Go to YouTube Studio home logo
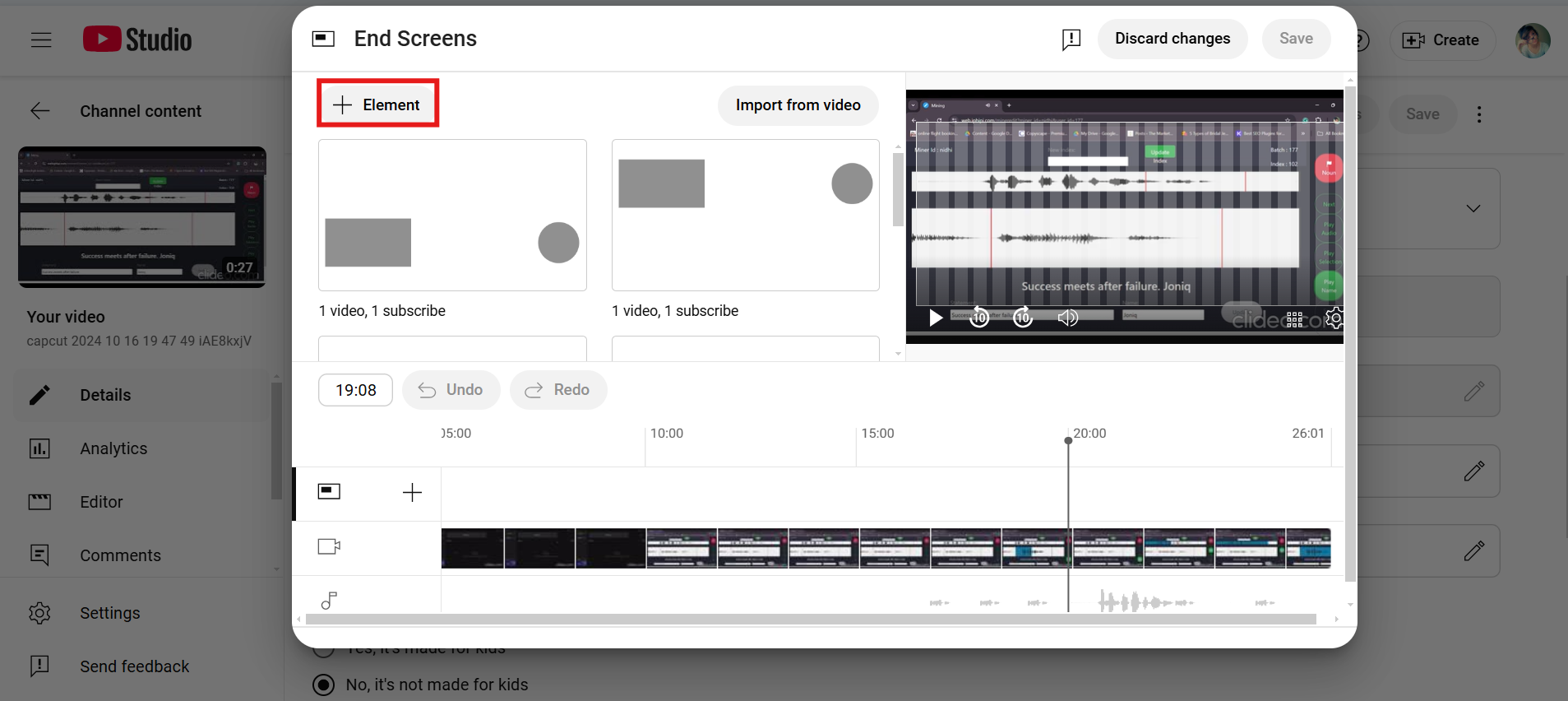Image resolution: width=1568 pixels, height=701 pixels. coord(137,39)
